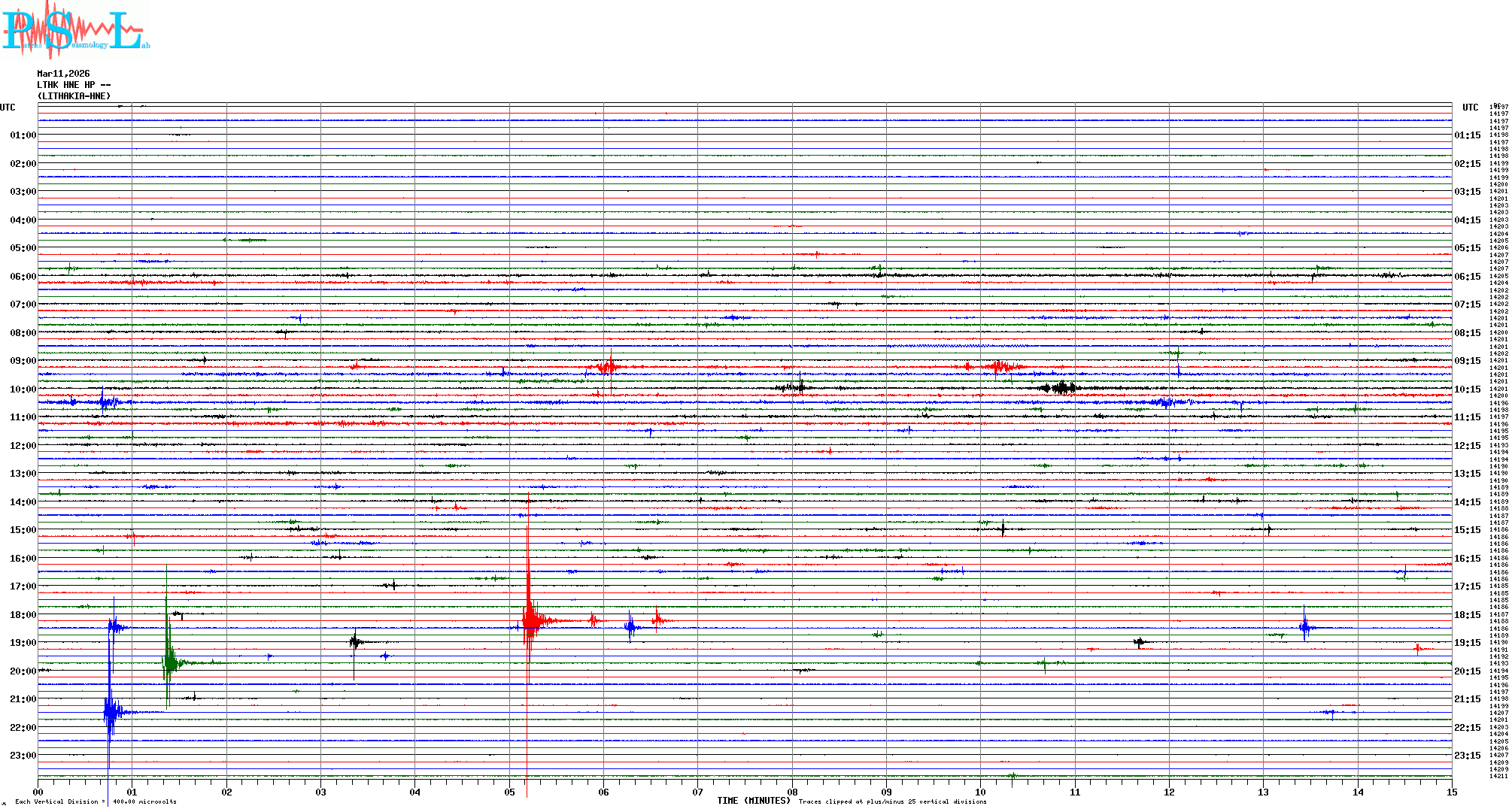Click the 15 minute tick at axis end
Viewport: 1512px width, 812px height.
coord(1451,792)
